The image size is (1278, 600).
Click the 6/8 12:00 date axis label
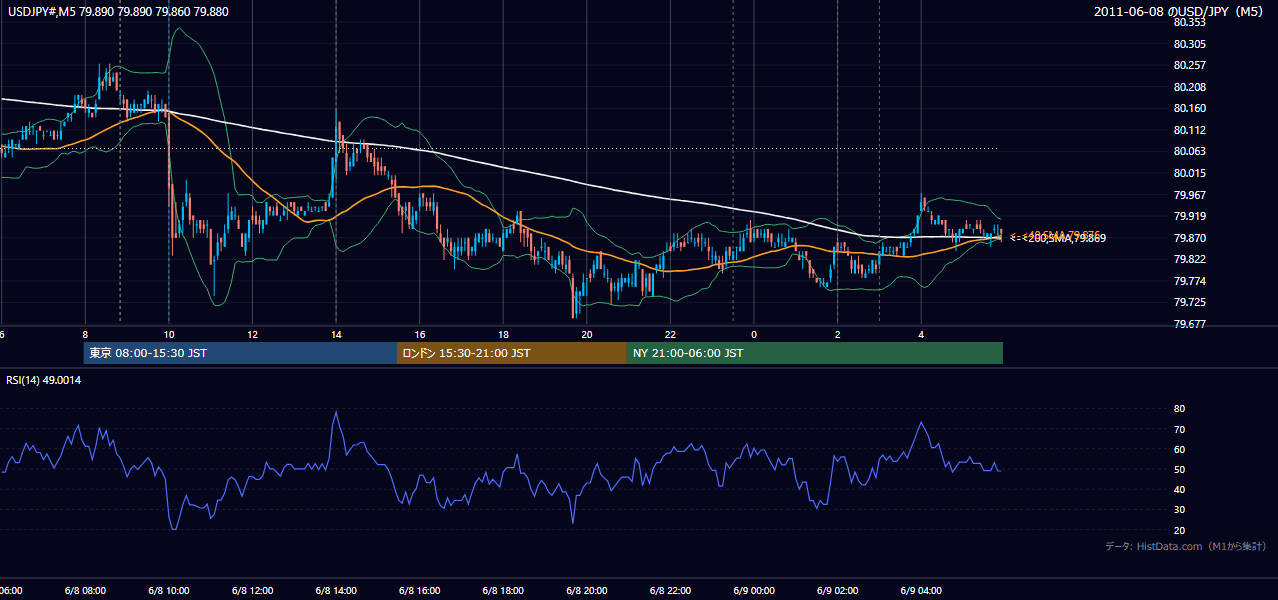coord(252,591)
